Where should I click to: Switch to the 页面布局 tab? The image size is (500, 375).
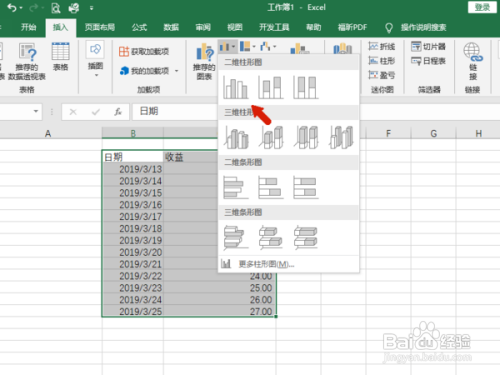(x=100, y=27)
